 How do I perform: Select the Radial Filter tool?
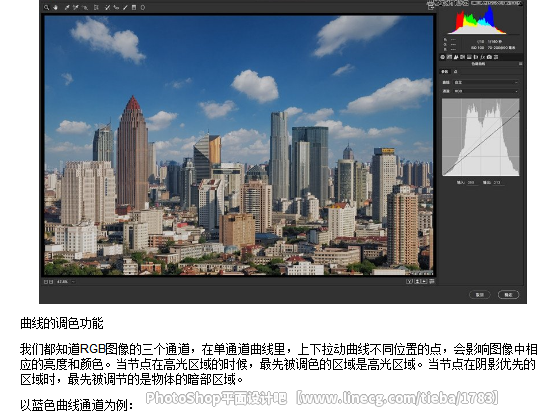tap(143, 7)
